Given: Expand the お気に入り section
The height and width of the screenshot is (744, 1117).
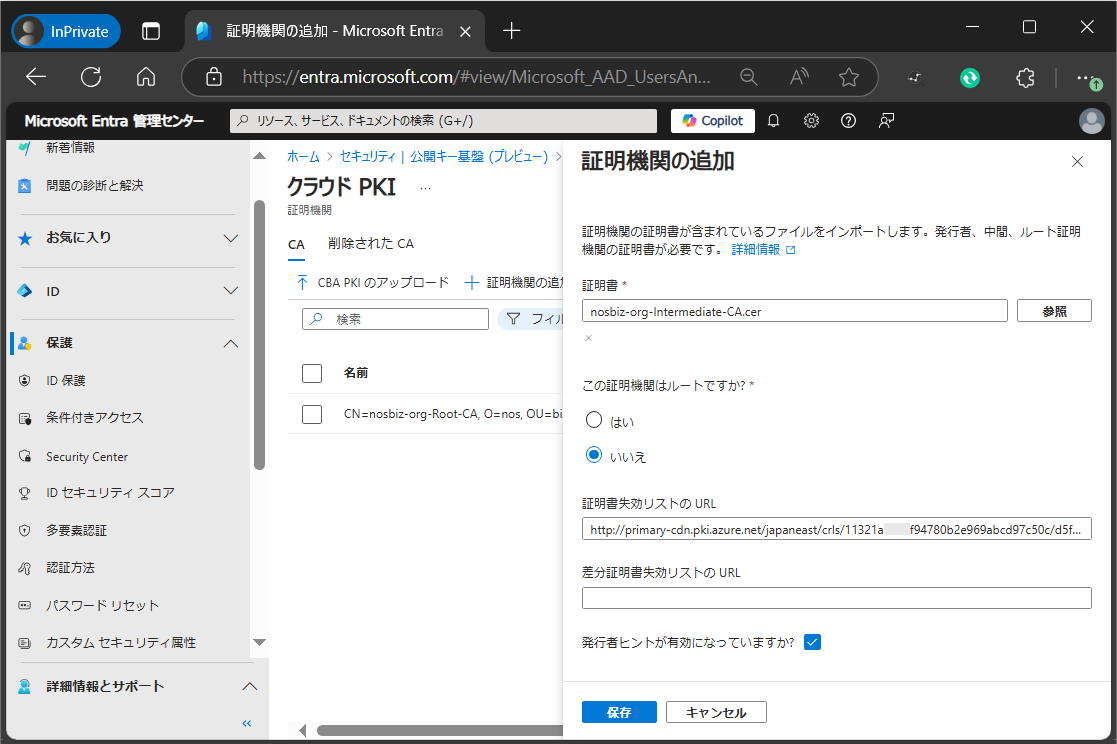Looking at the screenshot, I should click(x=230, y=238).
